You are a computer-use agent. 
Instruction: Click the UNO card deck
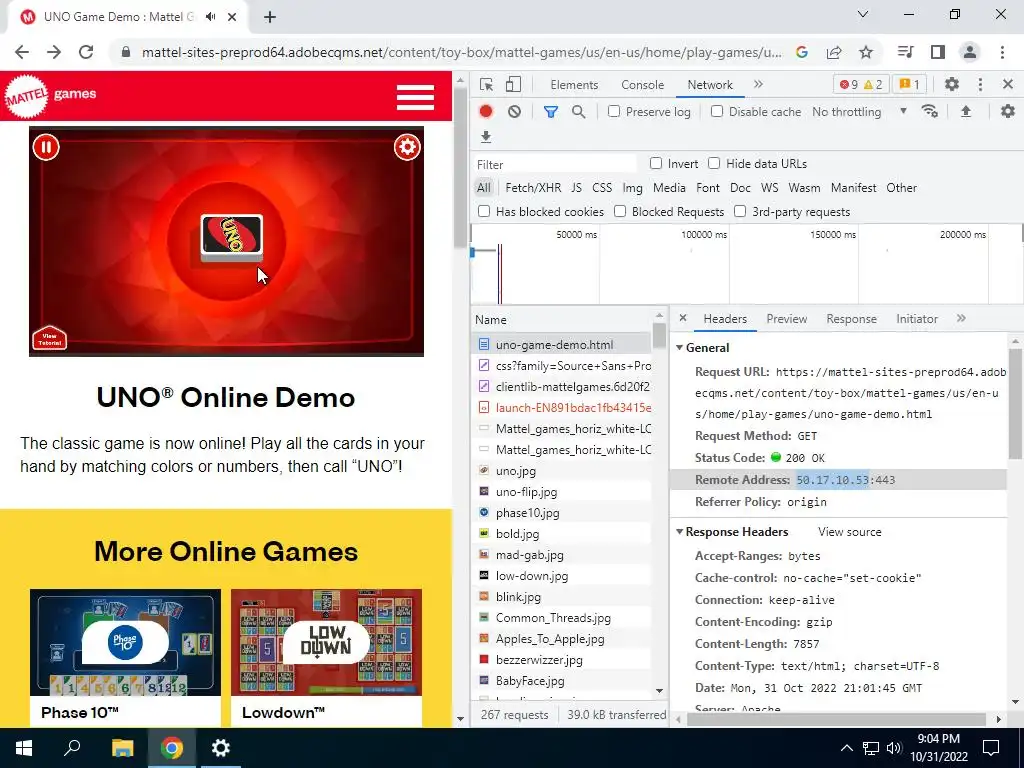(231, 238)
